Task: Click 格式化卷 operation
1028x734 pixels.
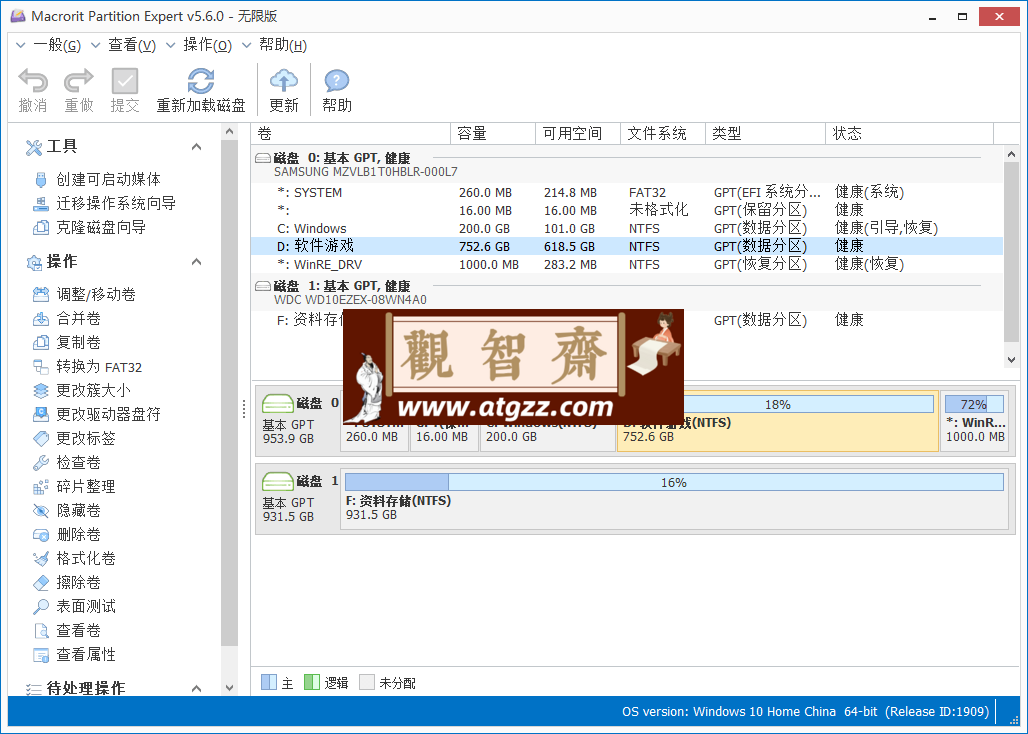Action: [85, 558]
